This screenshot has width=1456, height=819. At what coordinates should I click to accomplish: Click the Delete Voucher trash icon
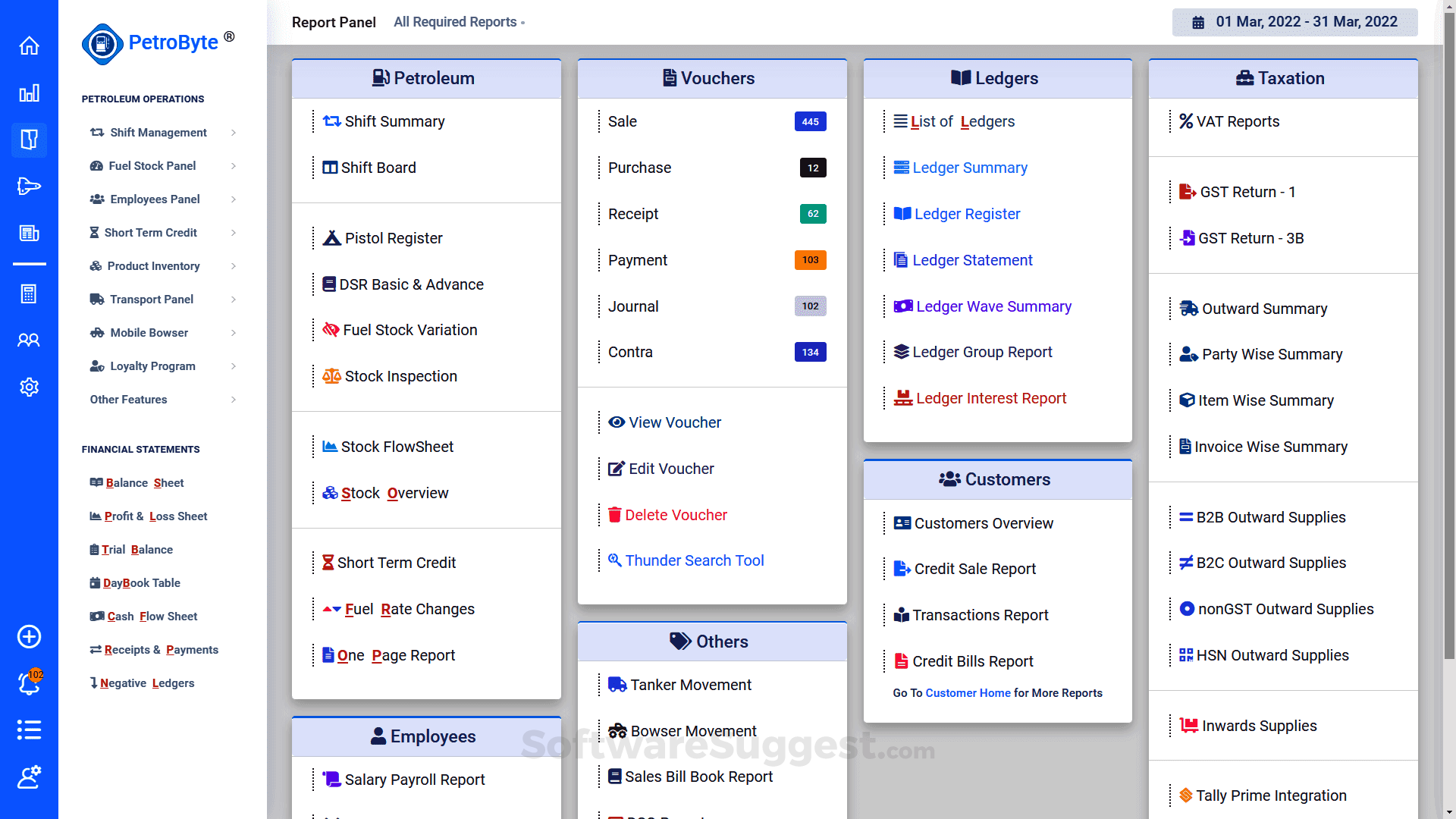(x=615, y=515)
